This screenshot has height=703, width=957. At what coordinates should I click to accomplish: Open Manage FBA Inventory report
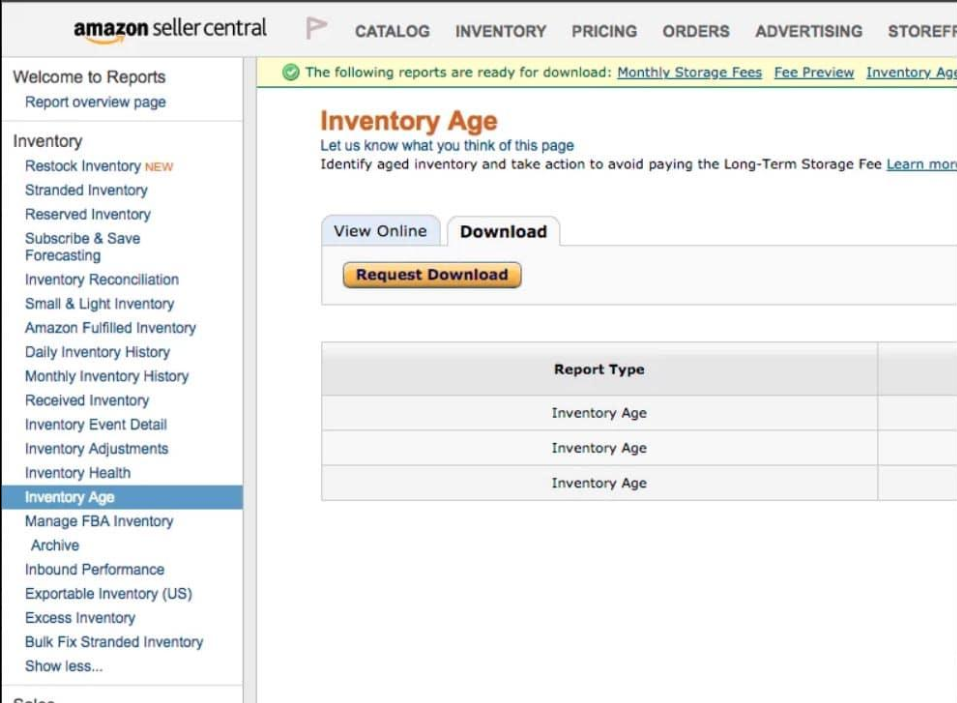pyautogui.click(x=99, y=521)
